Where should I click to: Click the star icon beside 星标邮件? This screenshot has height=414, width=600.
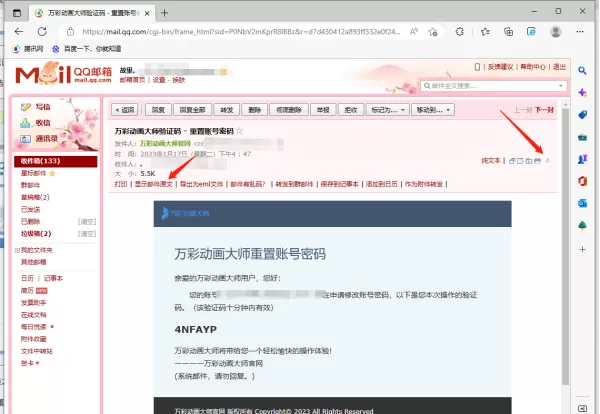point(52,173)
